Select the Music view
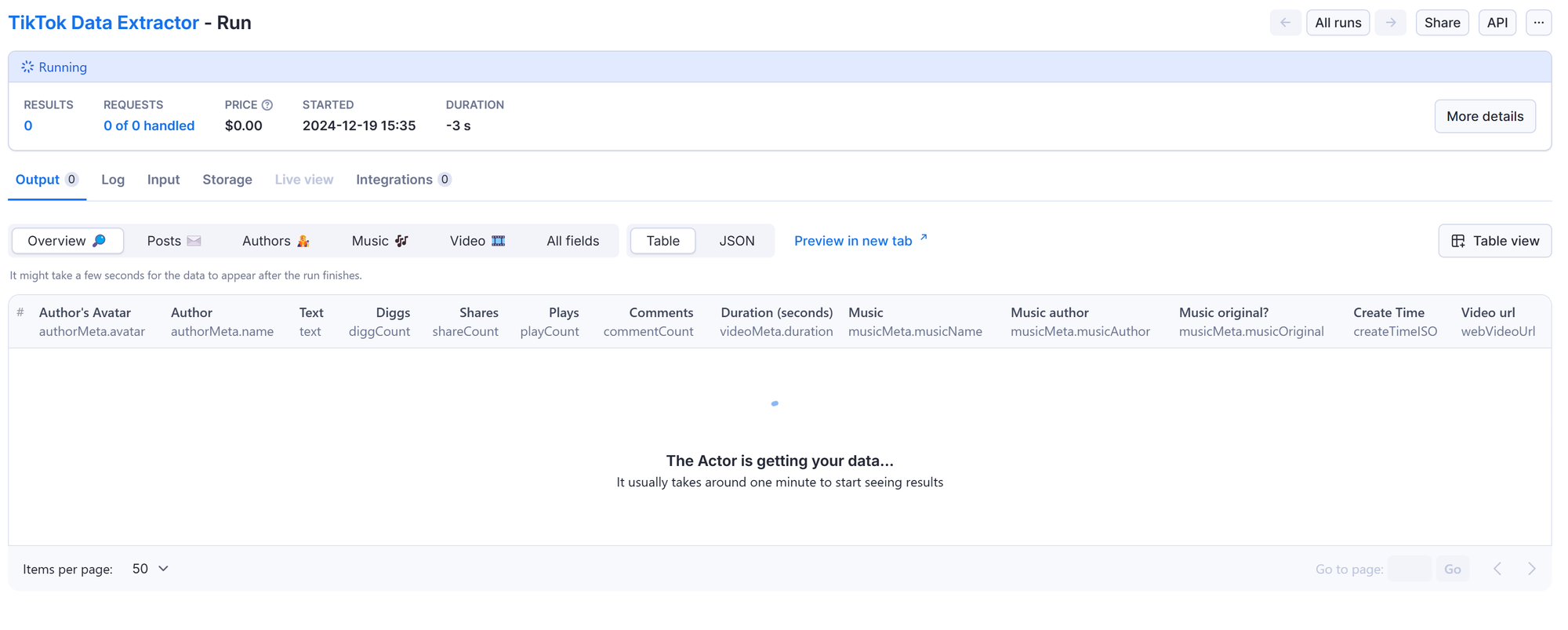 point(379,241)
